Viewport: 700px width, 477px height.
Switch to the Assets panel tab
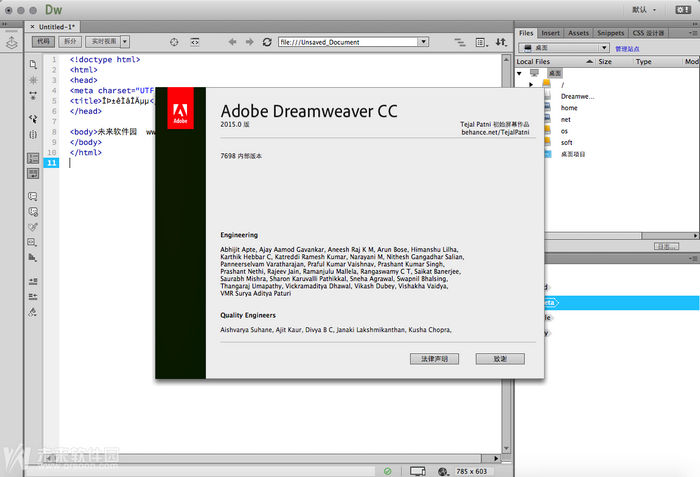[x=579, y=33]
